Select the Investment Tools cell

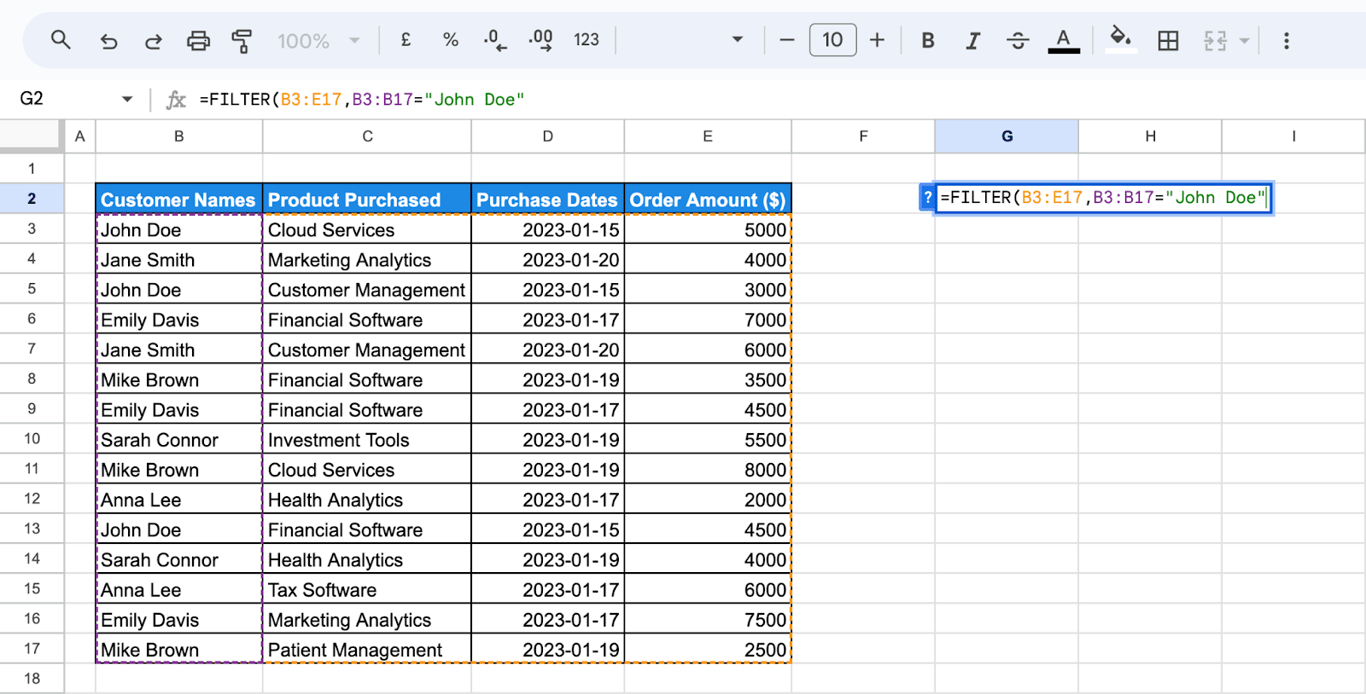point(367,439)
